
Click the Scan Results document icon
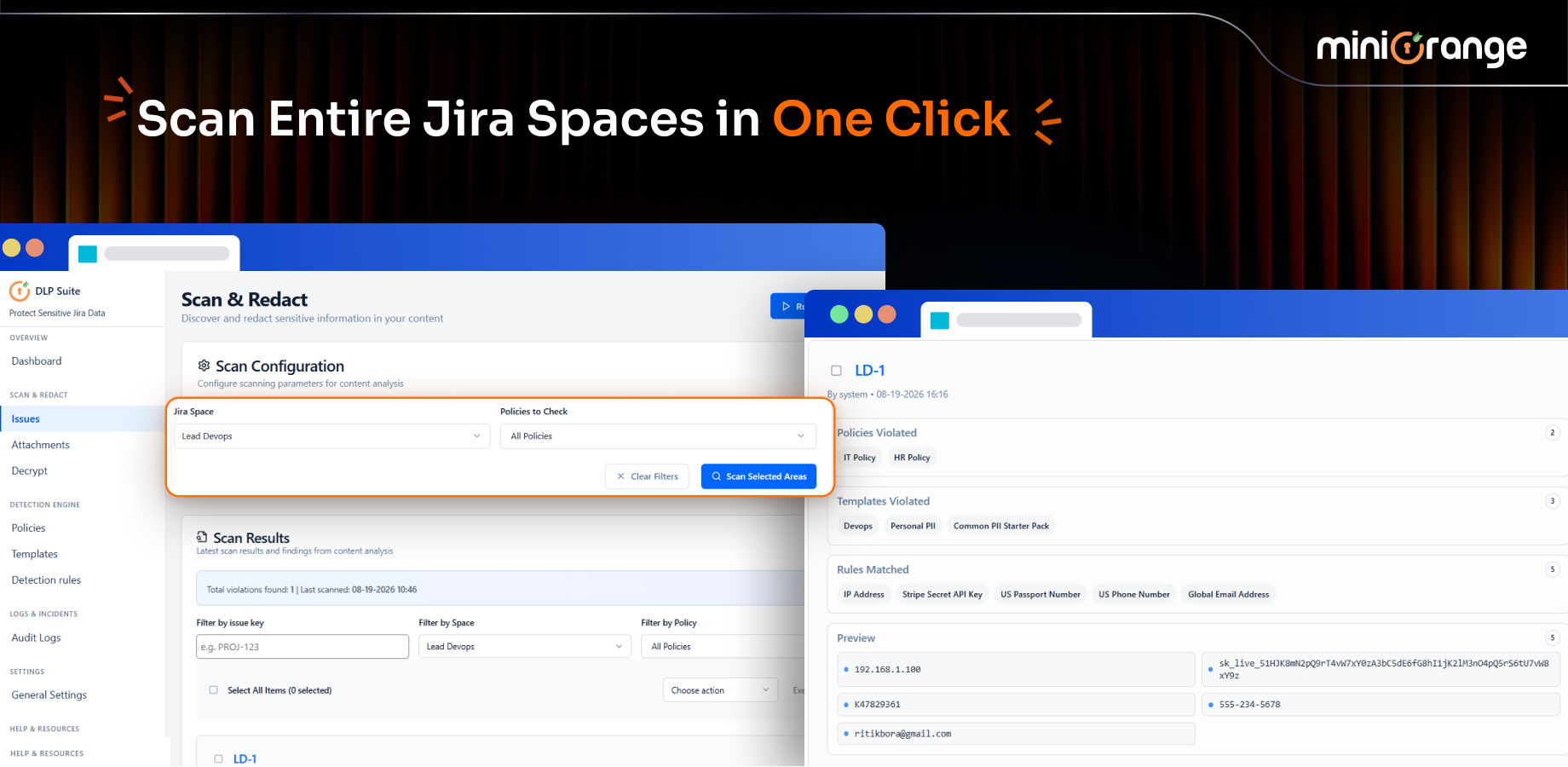pyautogui.click(x=202, y=537)
